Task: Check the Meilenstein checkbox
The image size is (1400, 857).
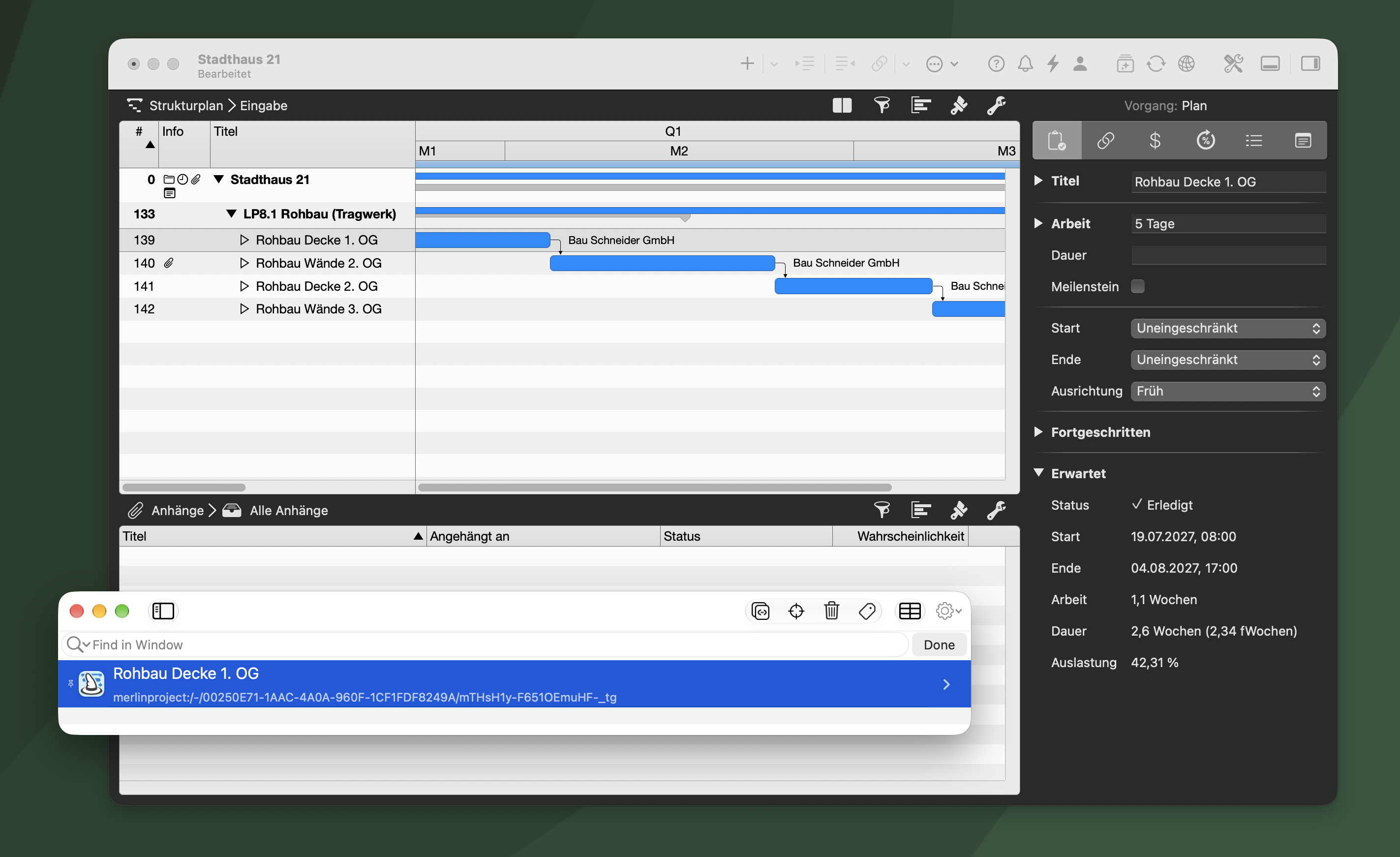Action: [1137, 286]
